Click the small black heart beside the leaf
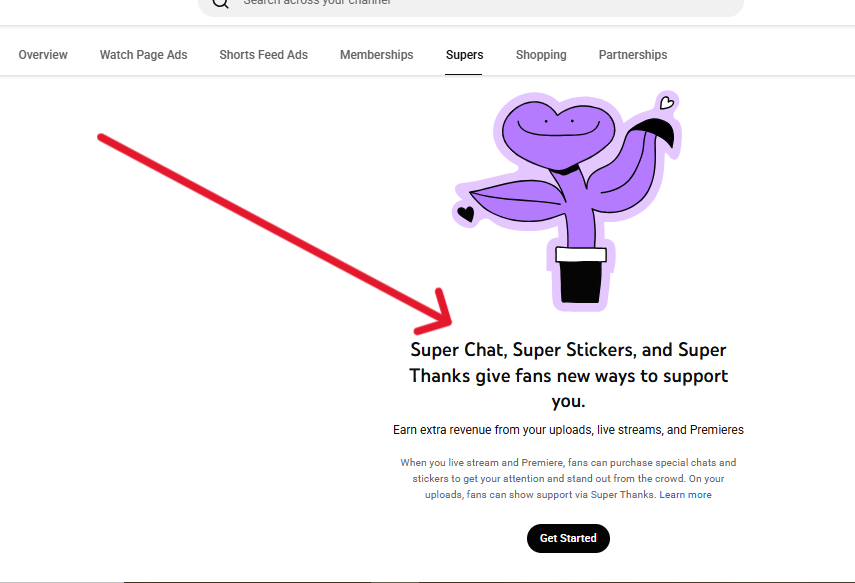This screenshot has width=855, height=583. [466, 214]
